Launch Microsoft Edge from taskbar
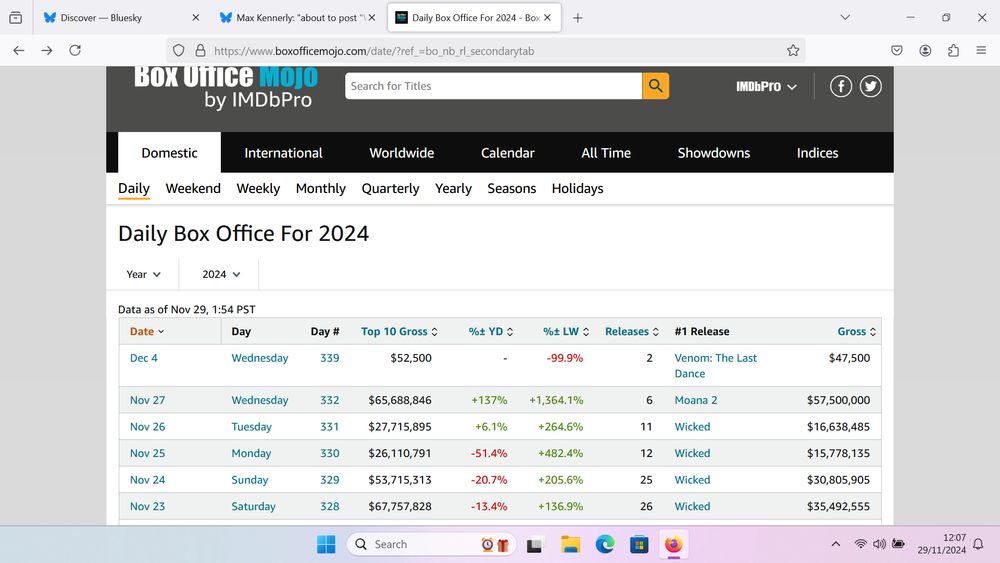The height and width of the screenshot is (563, 1000). tap(605, 545)
